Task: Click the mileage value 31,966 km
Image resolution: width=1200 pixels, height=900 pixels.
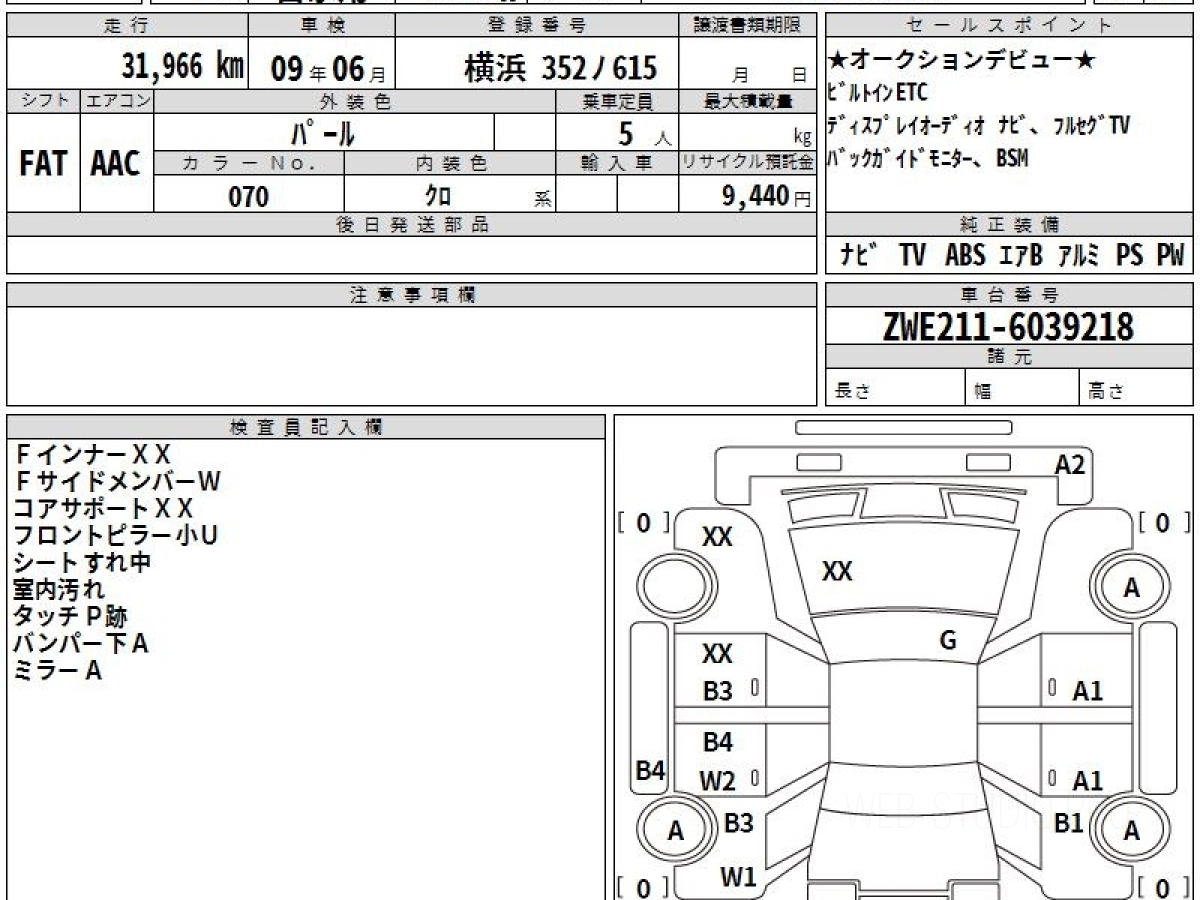Action: pos(183,67)
